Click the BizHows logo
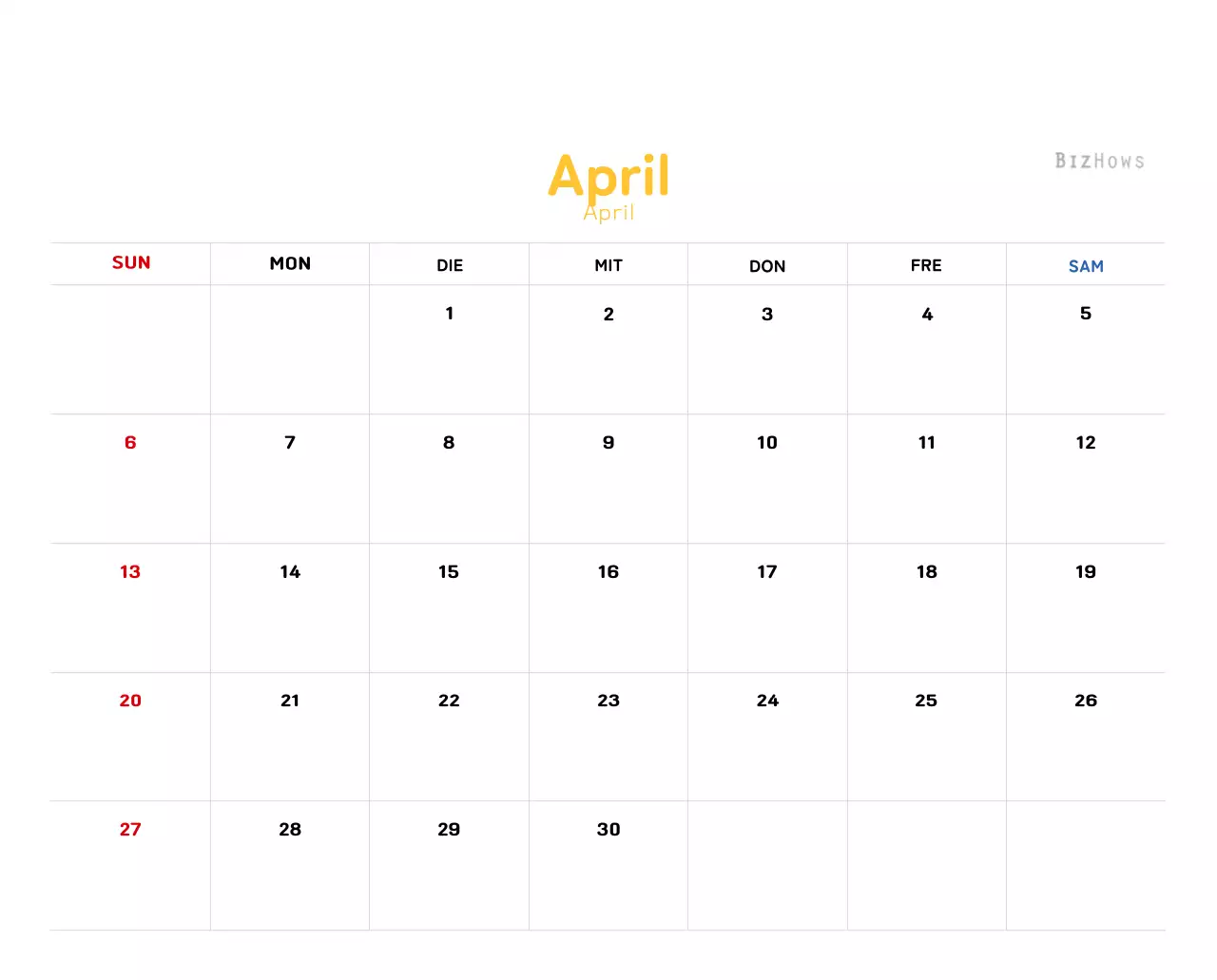This screenshot has height=980, width=1217. point(1099,161)
